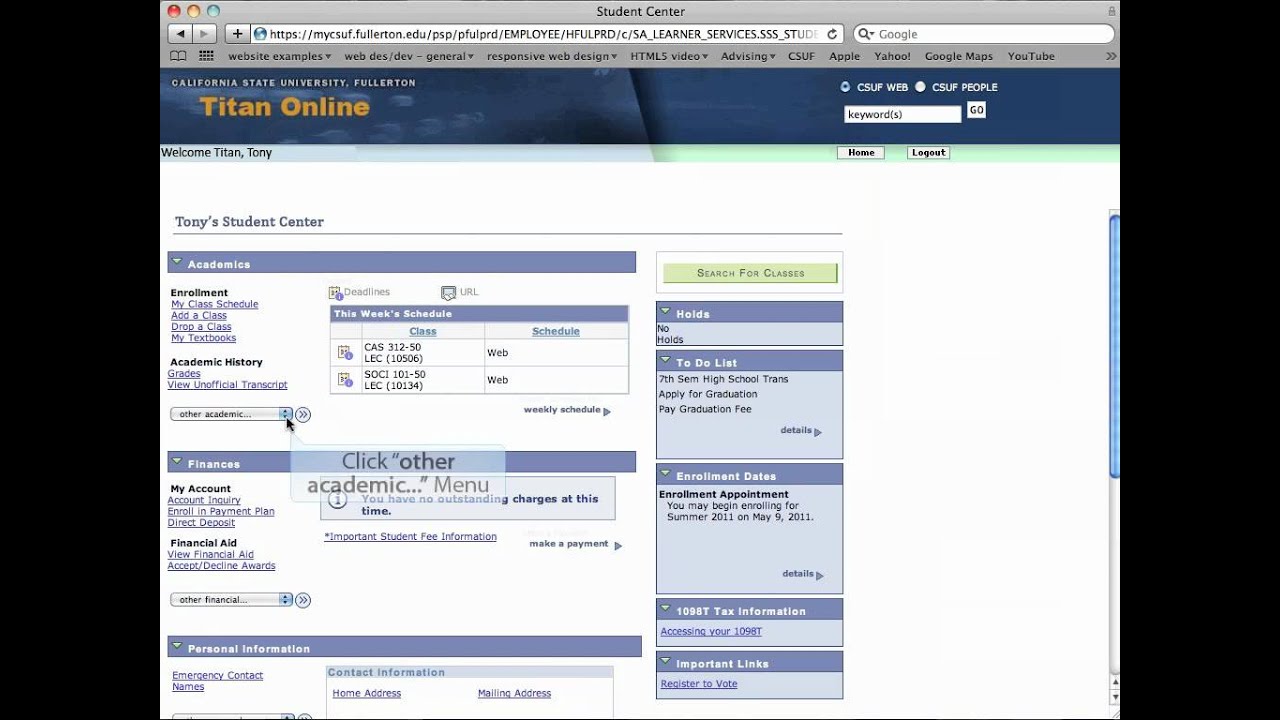Click the class icon for SOCI 101-50

[344, 379]
